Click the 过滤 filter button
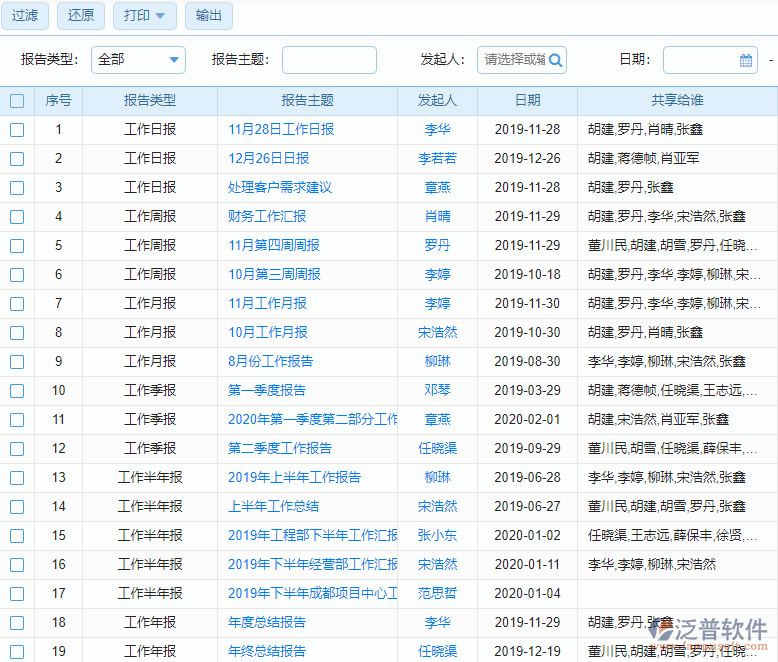The image size is (778, 662). pos(25,16)
